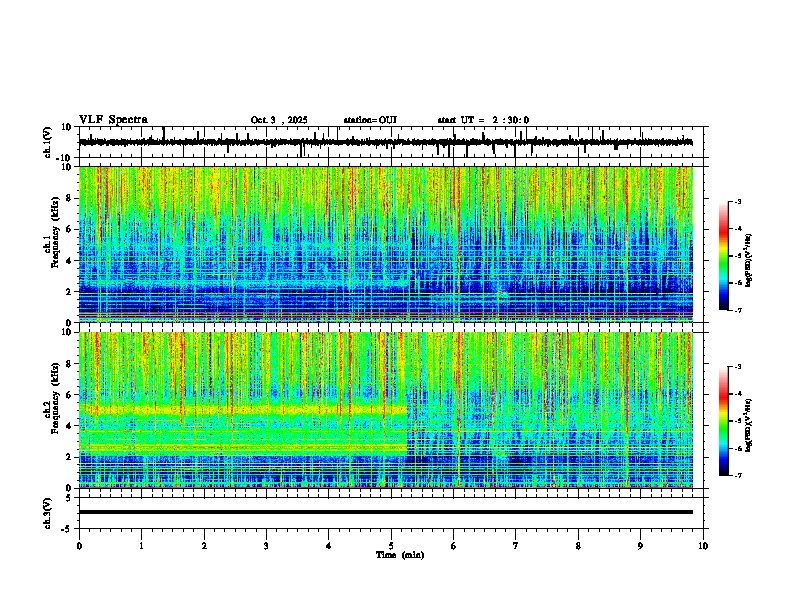The image size is (792, 612).
Task: Click the "2" kHz tick on ch.1 frequency axis
Action: tap(70, 291)
